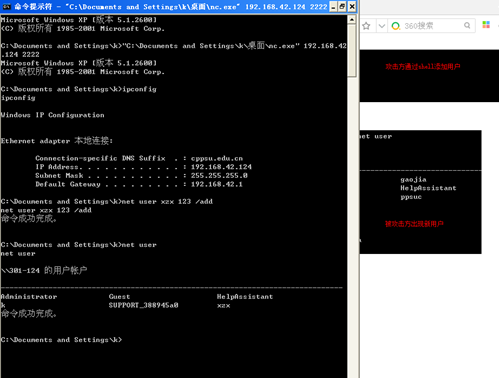499x378 pixels.
Task: Close the command prompt window
Action: tap(352, 7)
